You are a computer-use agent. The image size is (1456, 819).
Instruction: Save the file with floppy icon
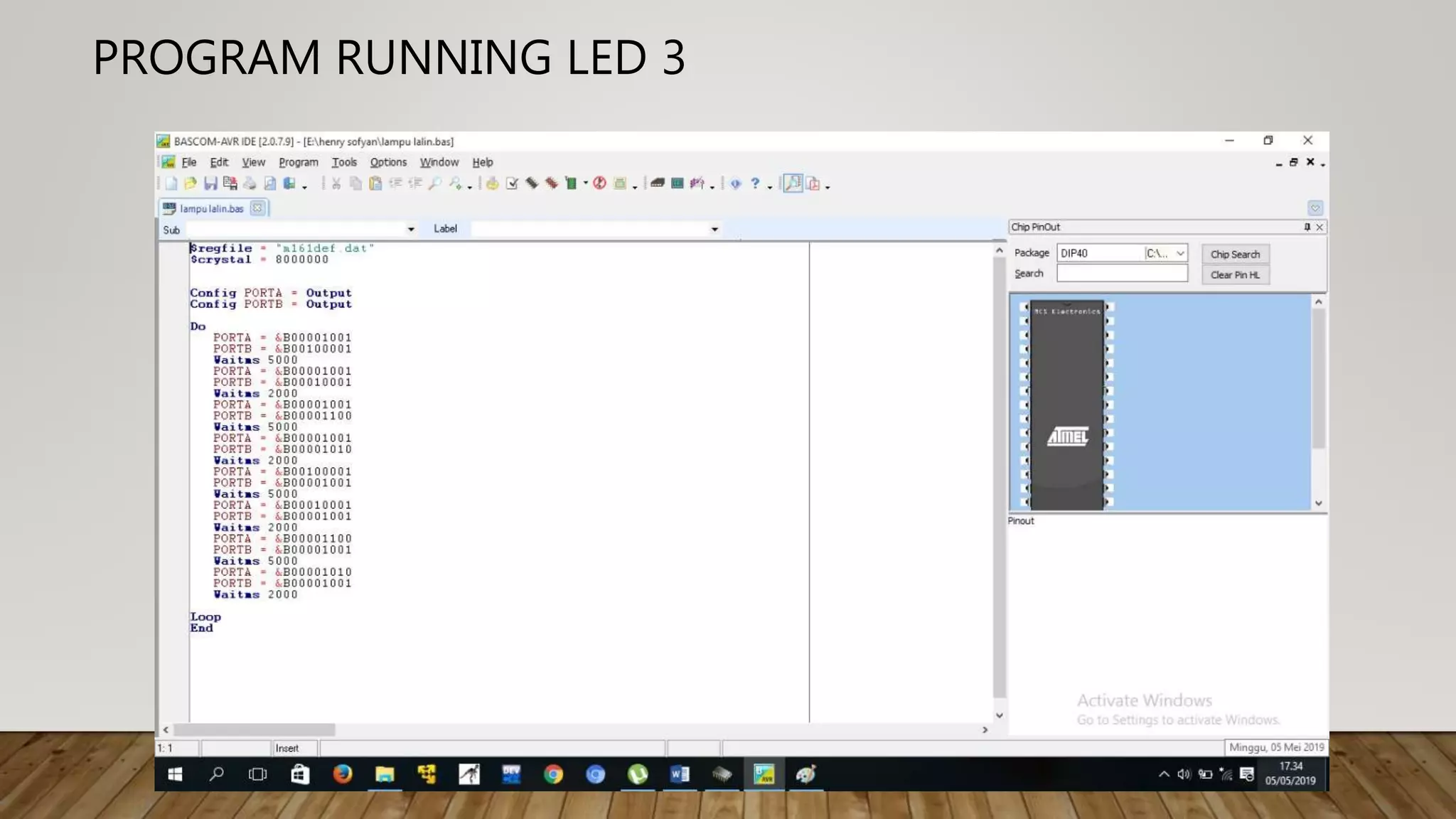coord(210,183)
